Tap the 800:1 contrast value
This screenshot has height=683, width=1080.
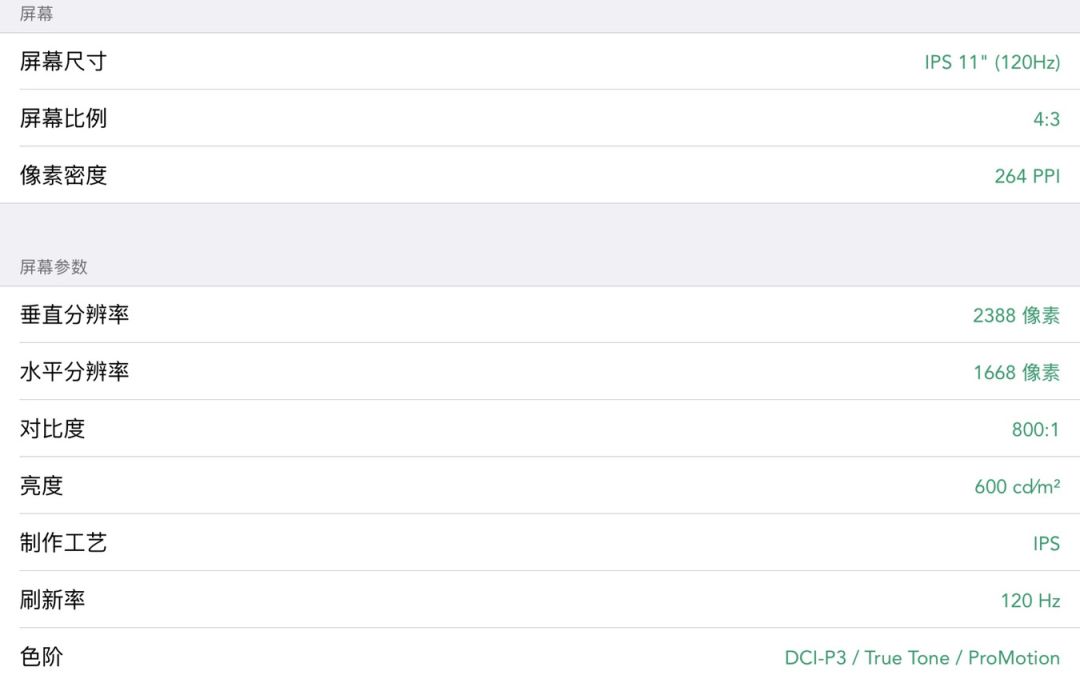click(x=1035, y=430)
